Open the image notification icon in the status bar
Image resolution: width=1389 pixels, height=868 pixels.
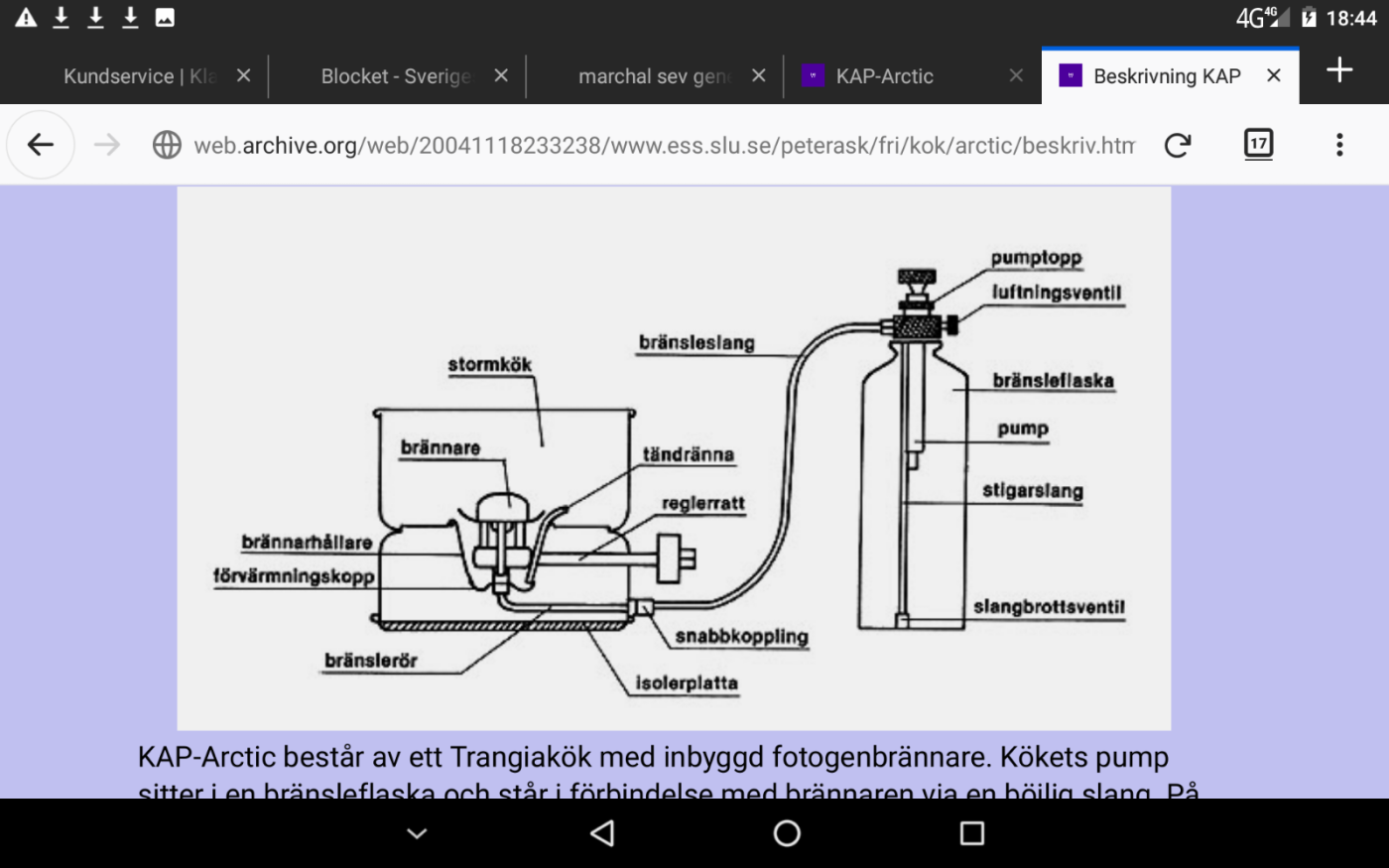(165, 16)
